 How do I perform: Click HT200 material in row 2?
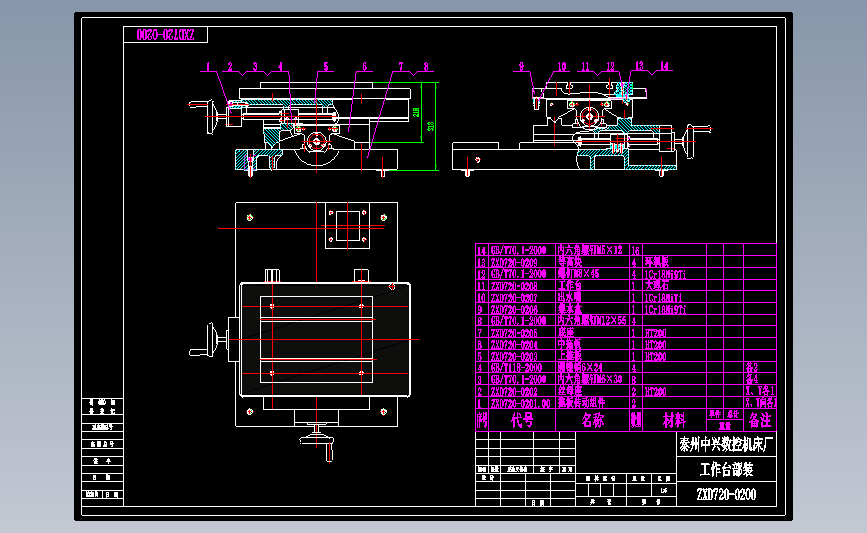point(656,391)
